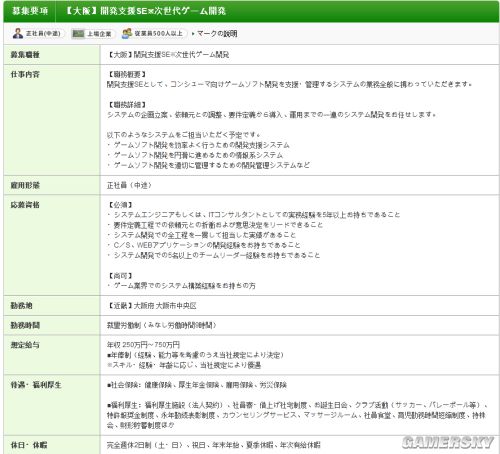This screenshot has width=500, height=454.
Task: Open the マークの説明 link
Action: tap(217, 34)
